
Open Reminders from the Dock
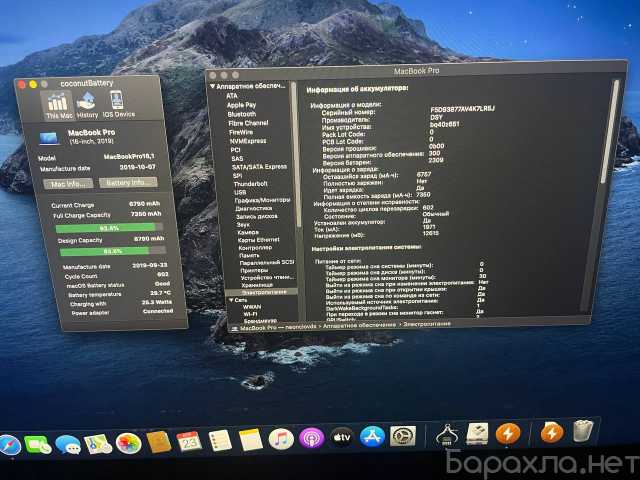coord(220,441)
